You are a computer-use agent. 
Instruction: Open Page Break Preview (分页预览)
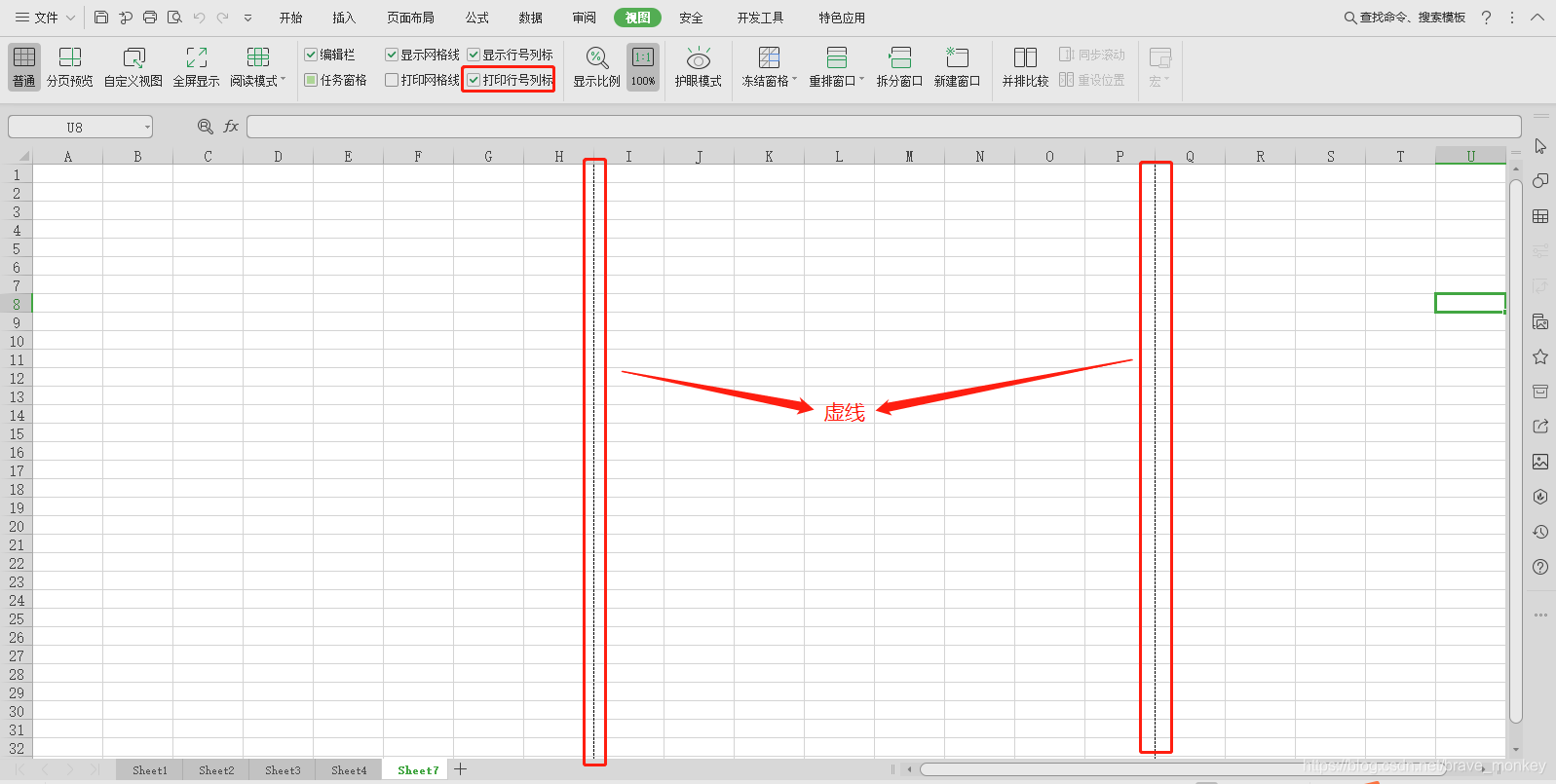click(x=70, y=66)
